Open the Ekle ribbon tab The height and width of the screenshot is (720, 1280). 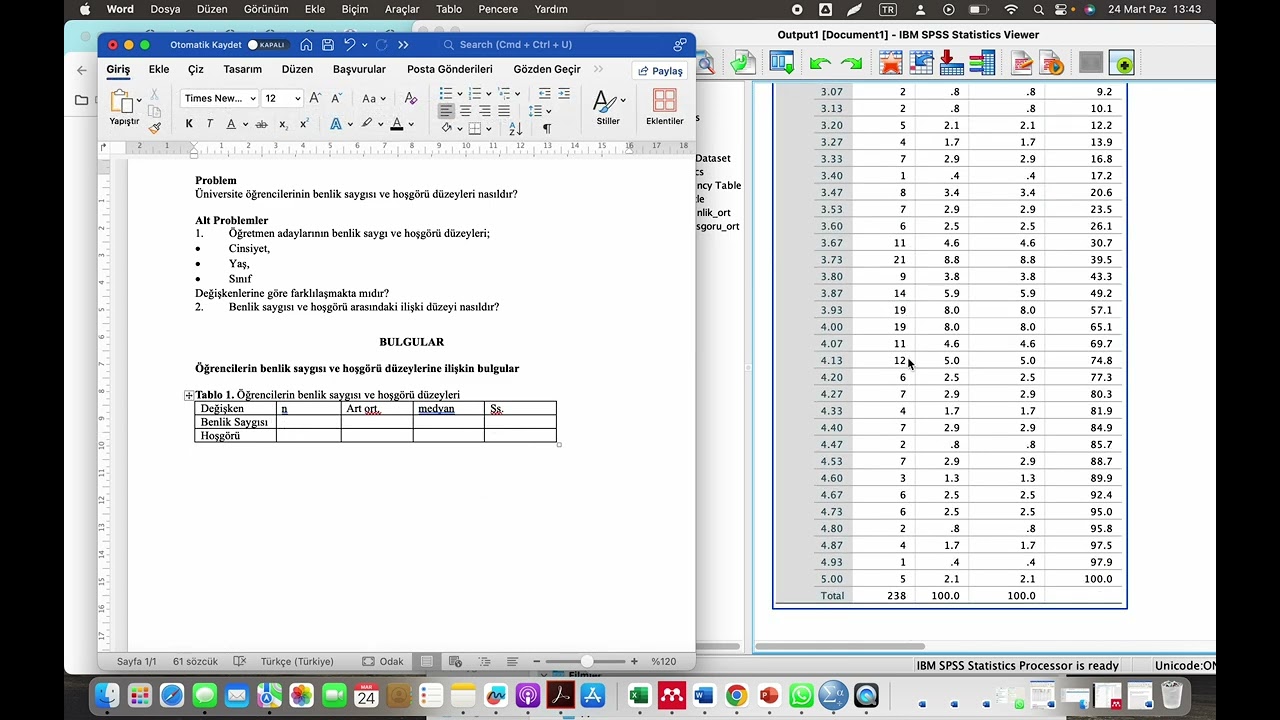(x=159, y=70)
